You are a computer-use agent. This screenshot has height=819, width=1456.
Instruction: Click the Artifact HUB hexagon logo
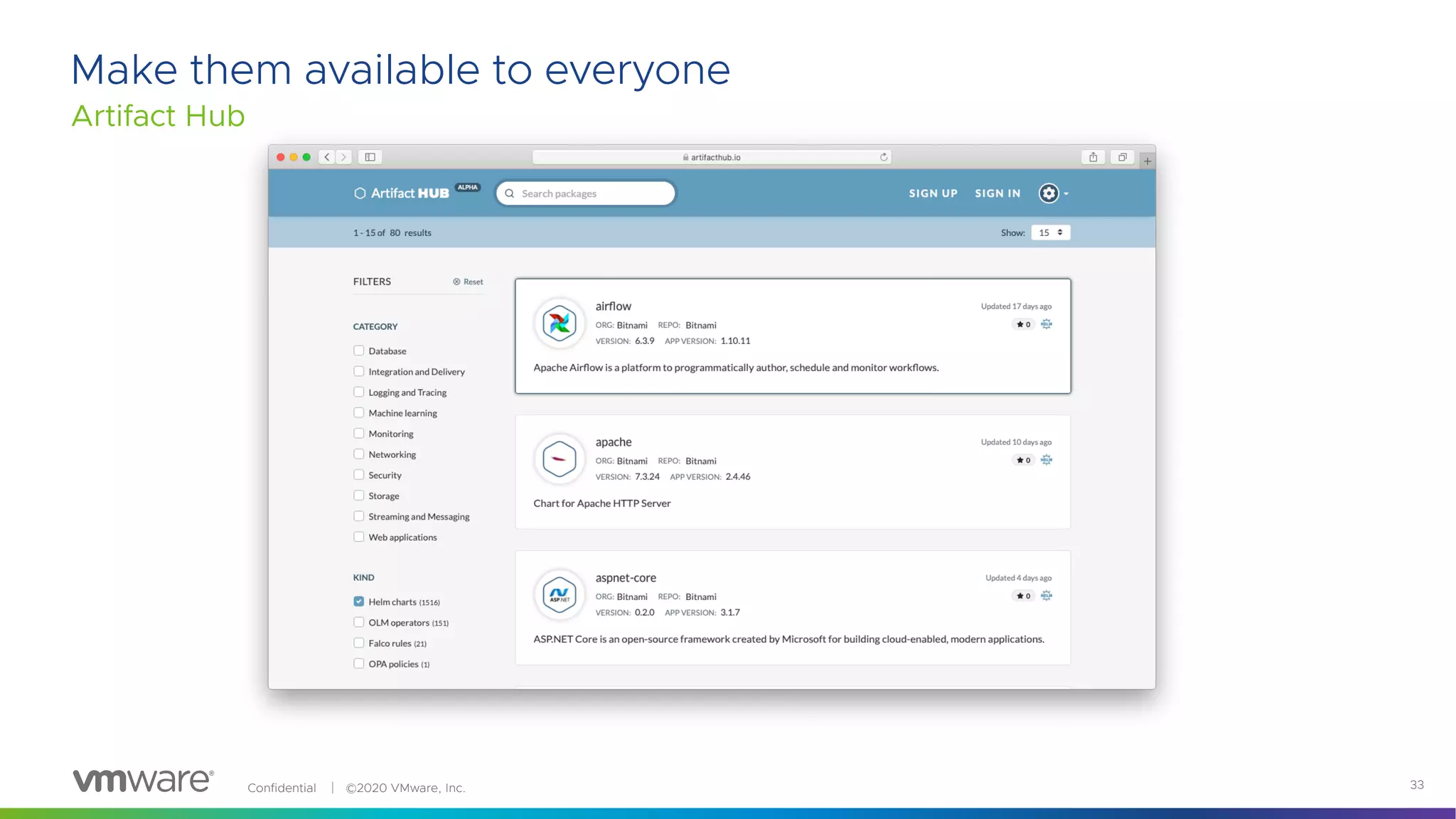[x=360, y=193]
